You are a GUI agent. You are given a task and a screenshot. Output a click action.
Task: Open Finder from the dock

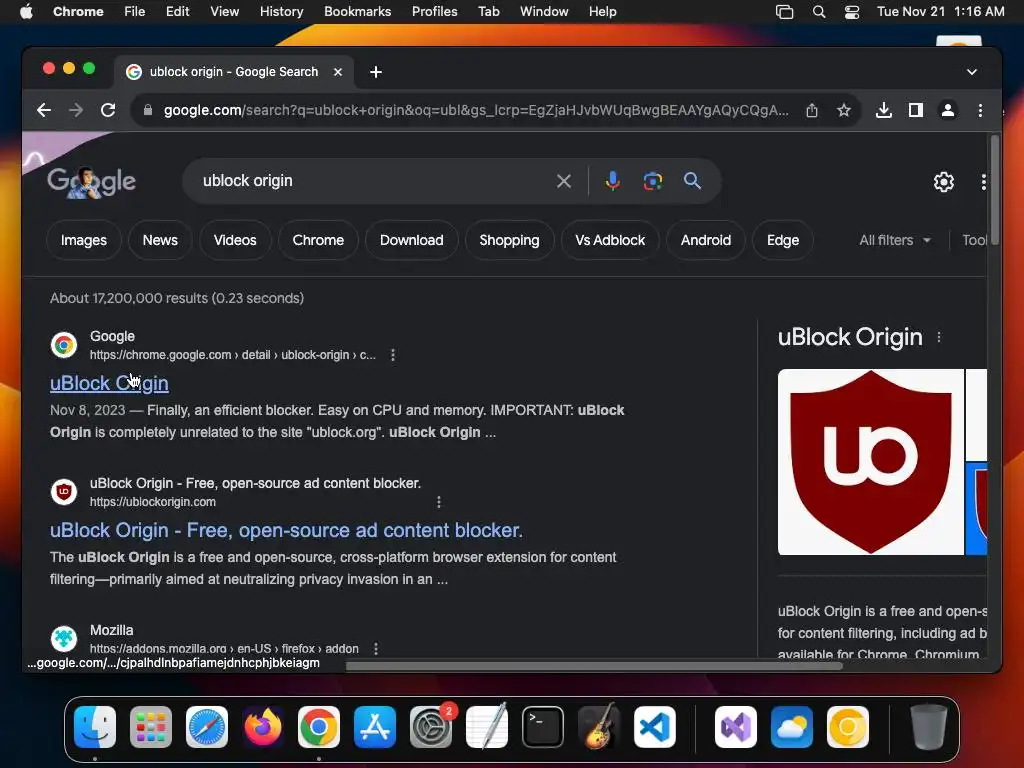pyautogui.click(x=95, y=727)
